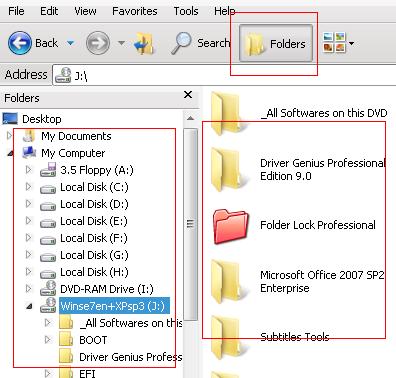
Task: Click the Views icon in toolbar
Action: click(x=334, y=42)
